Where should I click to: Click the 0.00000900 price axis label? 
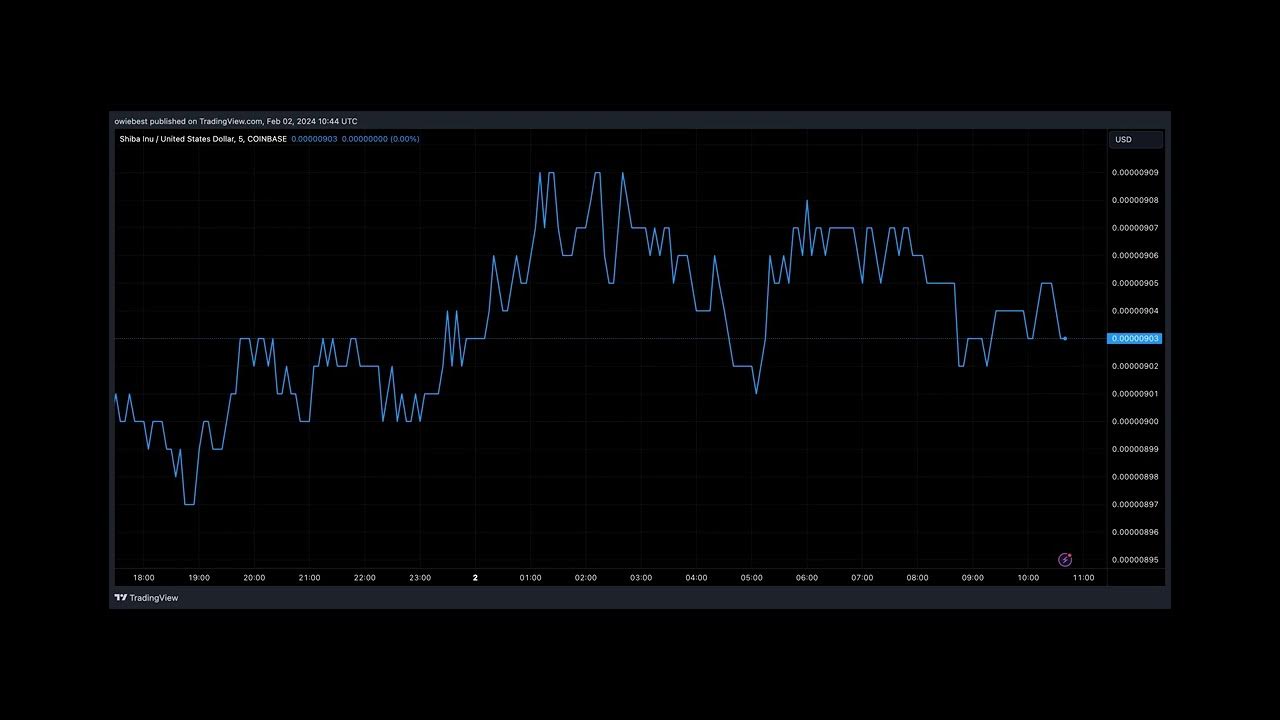tap(1135, 421)
